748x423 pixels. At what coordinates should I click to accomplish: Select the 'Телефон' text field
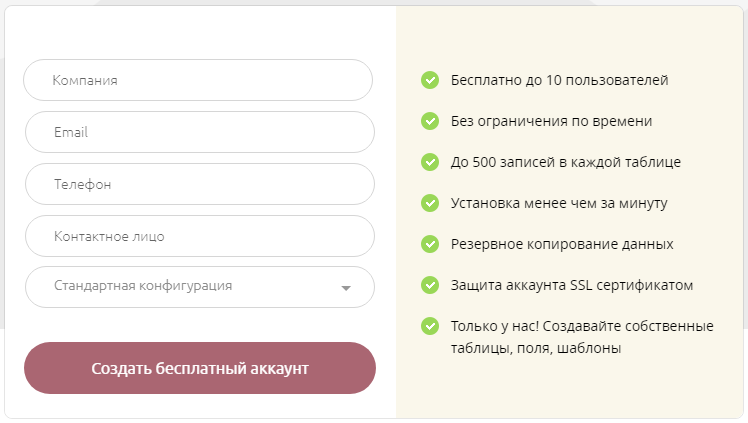198,184
